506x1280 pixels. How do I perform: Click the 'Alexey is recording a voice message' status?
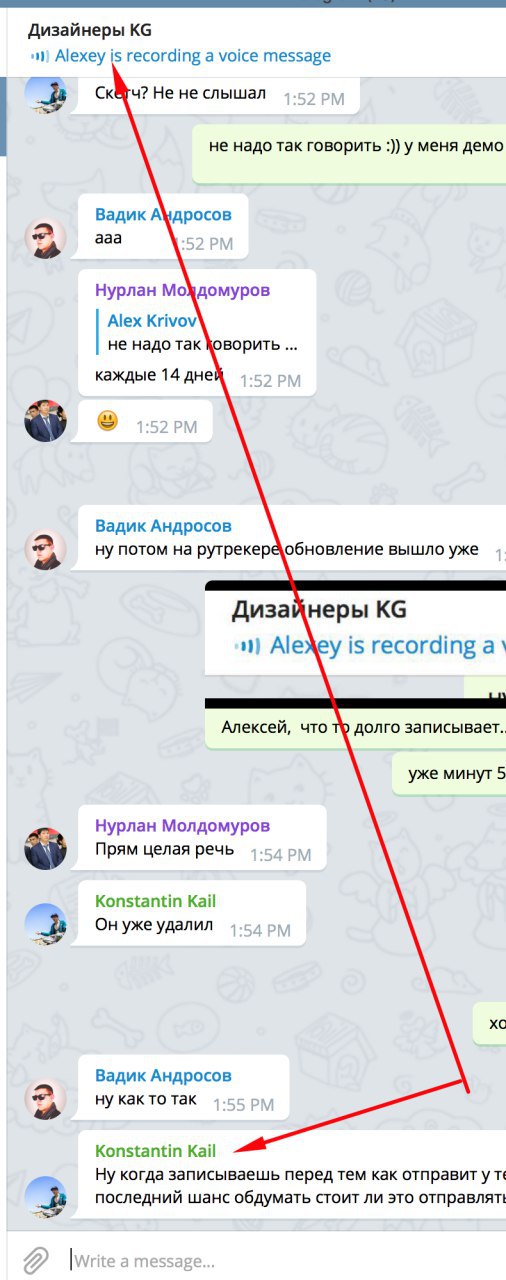tap(193, 57)
